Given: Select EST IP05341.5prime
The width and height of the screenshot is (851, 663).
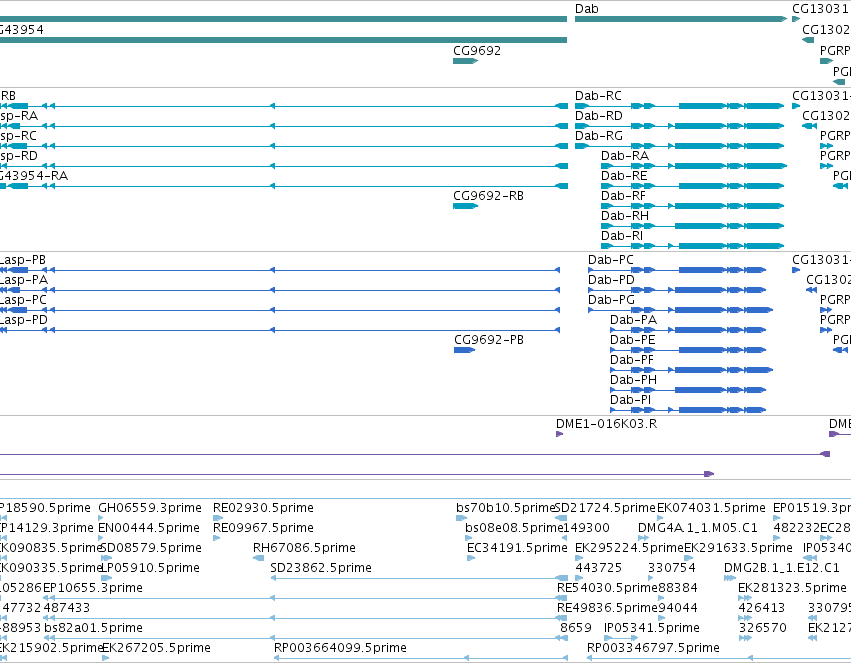Looking at the screenshot, I should [x=652, y=628].
